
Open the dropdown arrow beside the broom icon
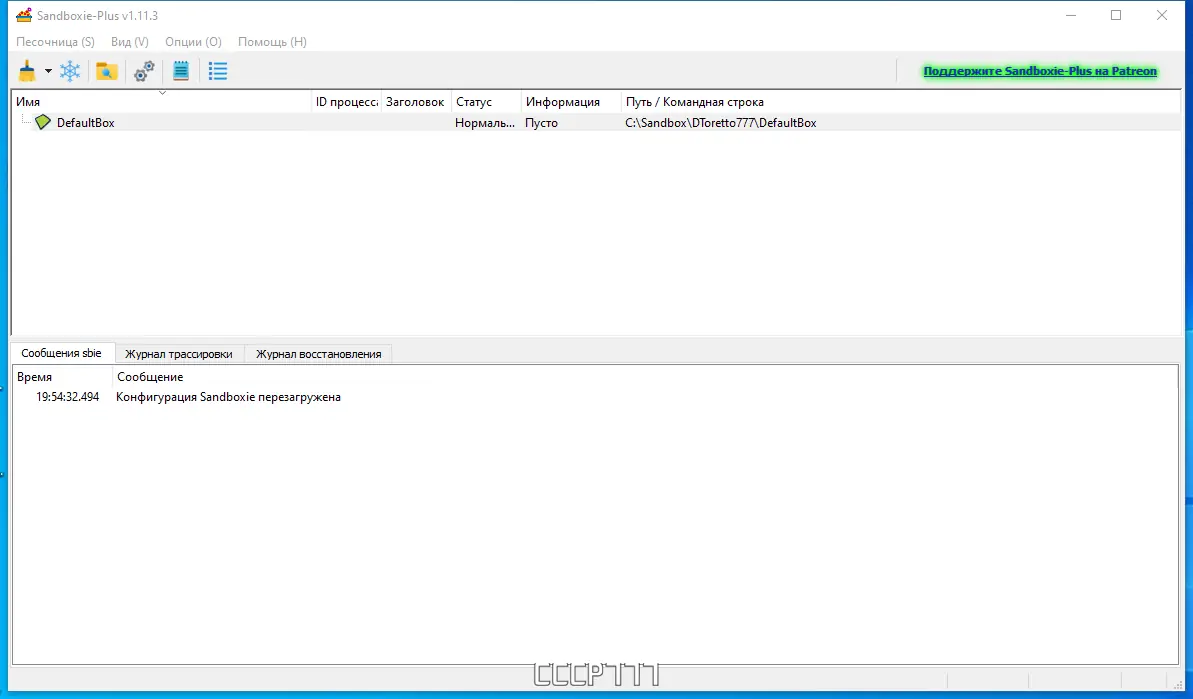click(x=48, y=71)
